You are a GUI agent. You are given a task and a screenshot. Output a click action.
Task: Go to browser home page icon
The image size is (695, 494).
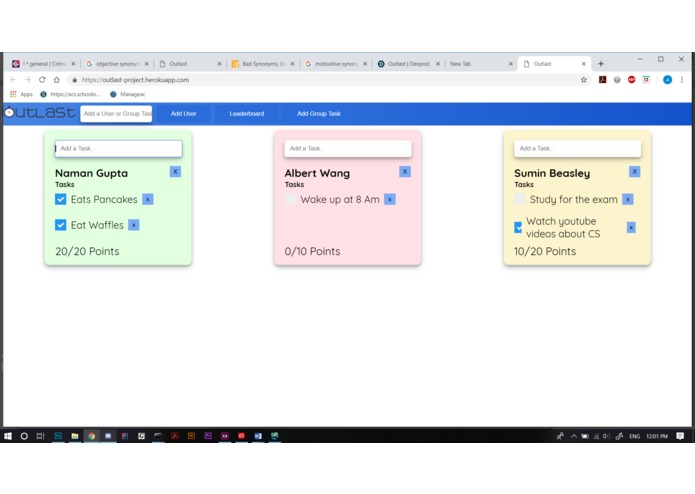(x=56, y=80)
